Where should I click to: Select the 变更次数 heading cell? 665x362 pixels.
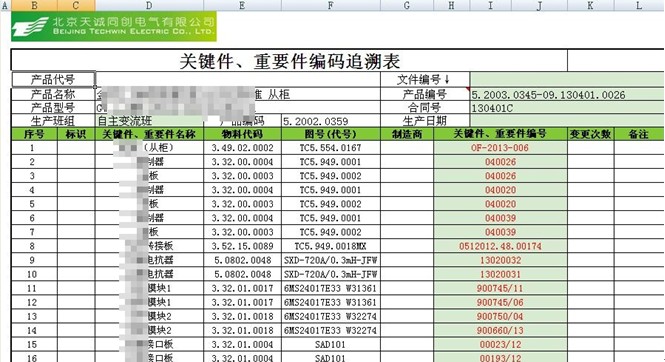(x=590, y=134)
